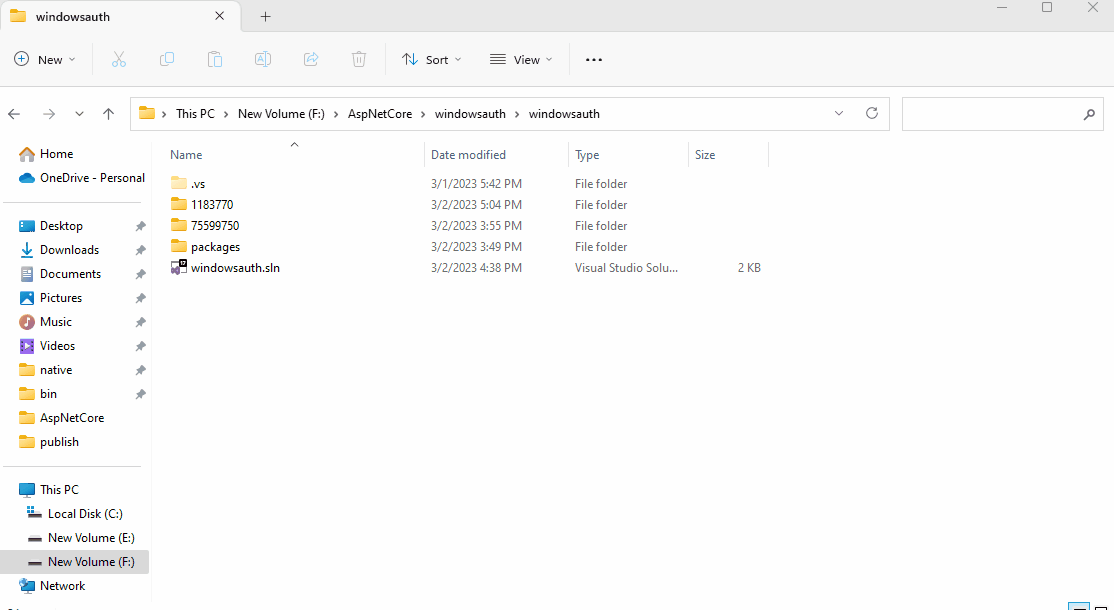This screenshot has width=1114, height=610.
Task: Click the Cut icon in the toolbar
Action: tap(119, 59)
